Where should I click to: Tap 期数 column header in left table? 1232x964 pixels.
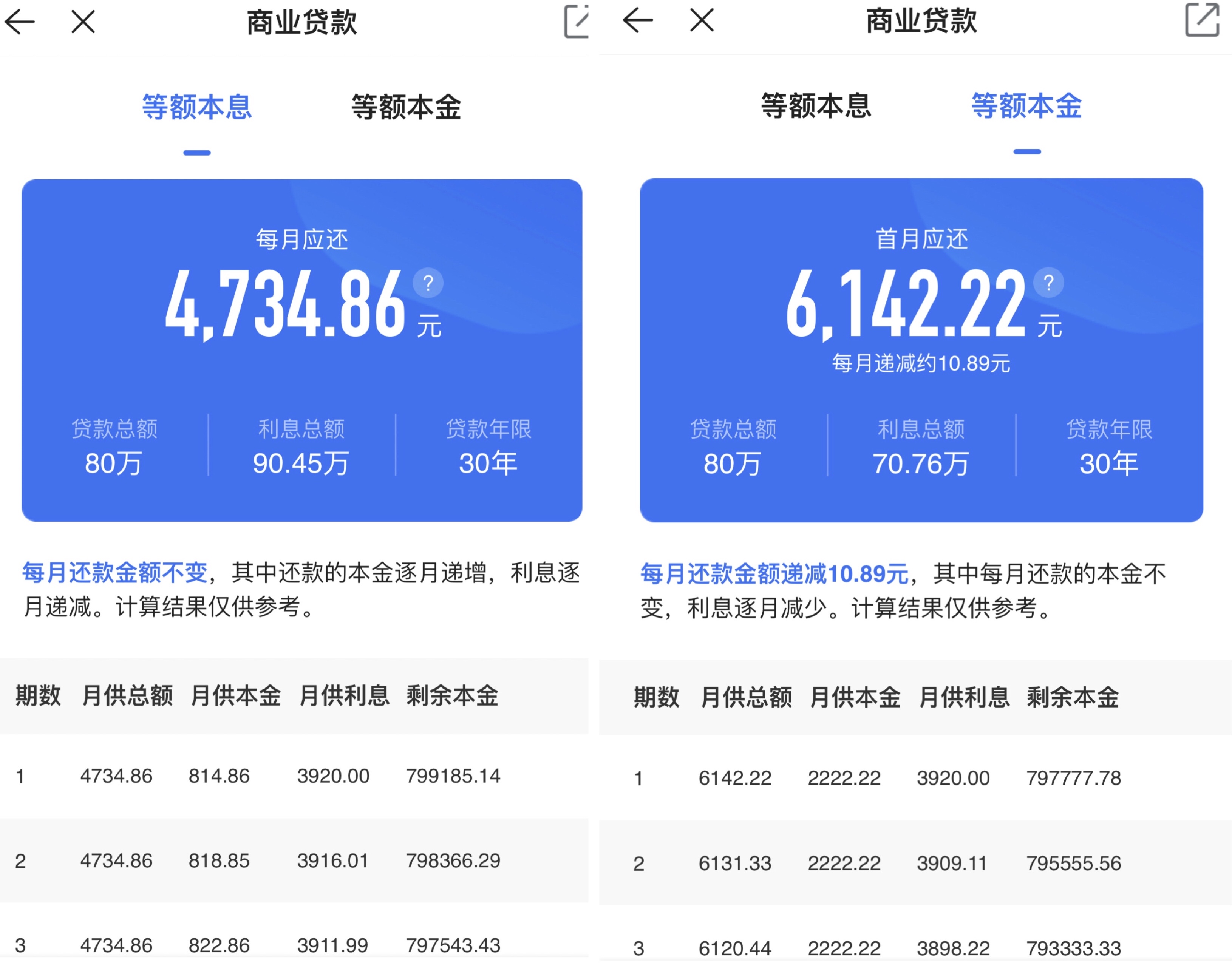38,696
